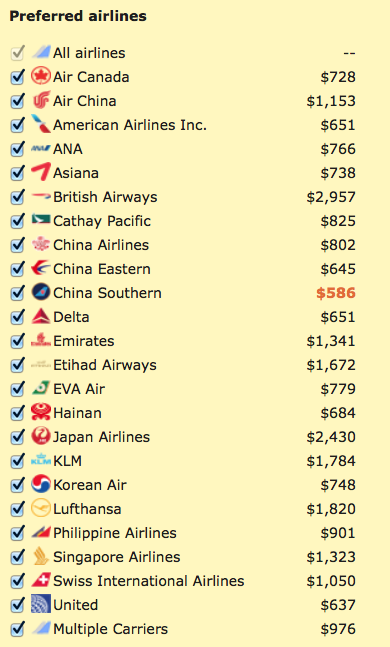Click the Singapore Airlines golden bird logo
Screen dimensions: 390x647
[x=41, y=556]
